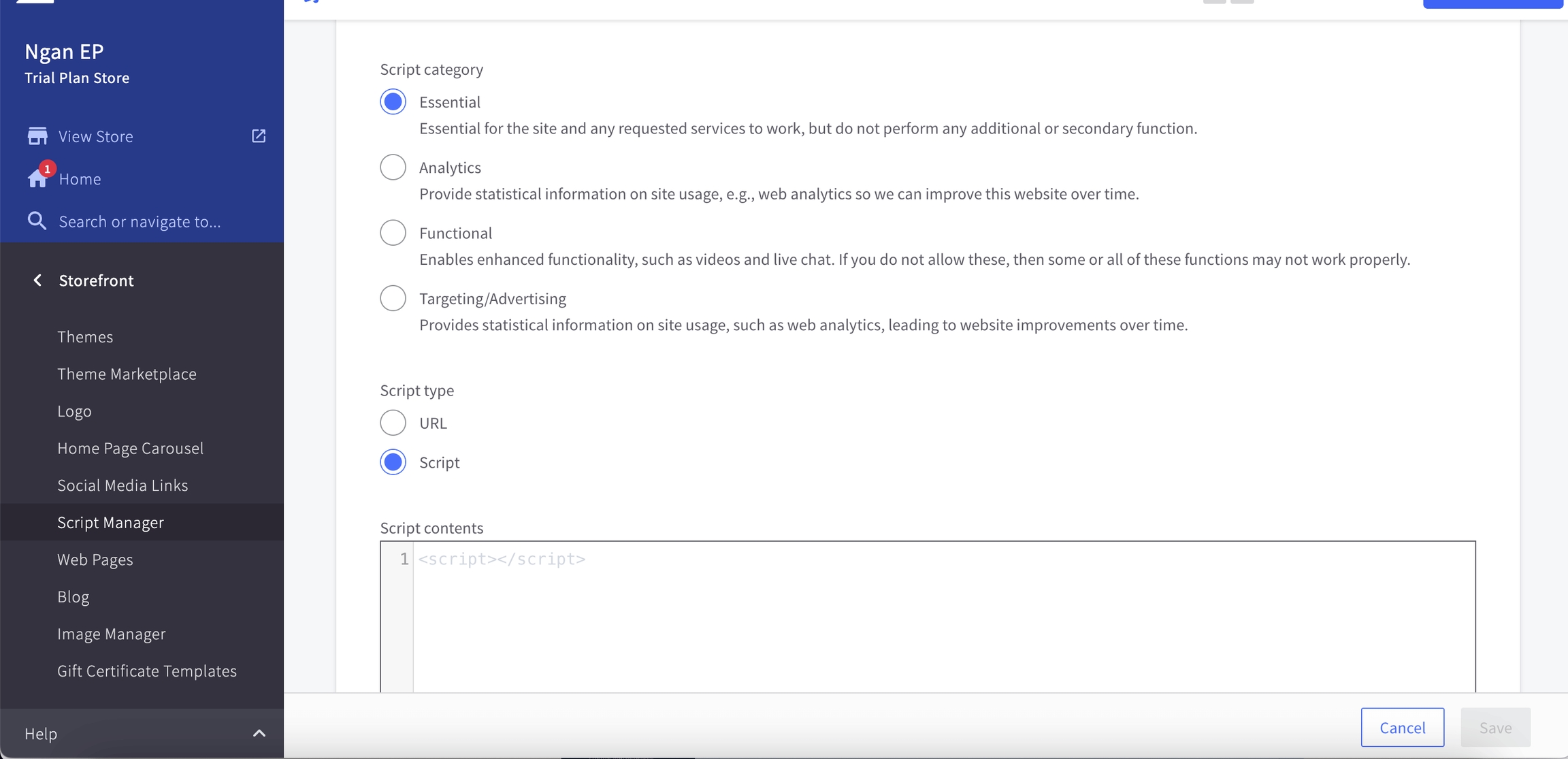Click the red notification badge on Home
Image resolution: width=1568 pixels, height=759 pixels.
(47, 168)
